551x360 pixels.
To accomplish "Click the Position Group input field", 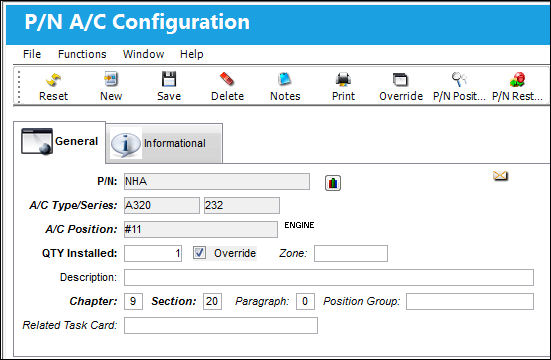I will [x=470, y=301].
